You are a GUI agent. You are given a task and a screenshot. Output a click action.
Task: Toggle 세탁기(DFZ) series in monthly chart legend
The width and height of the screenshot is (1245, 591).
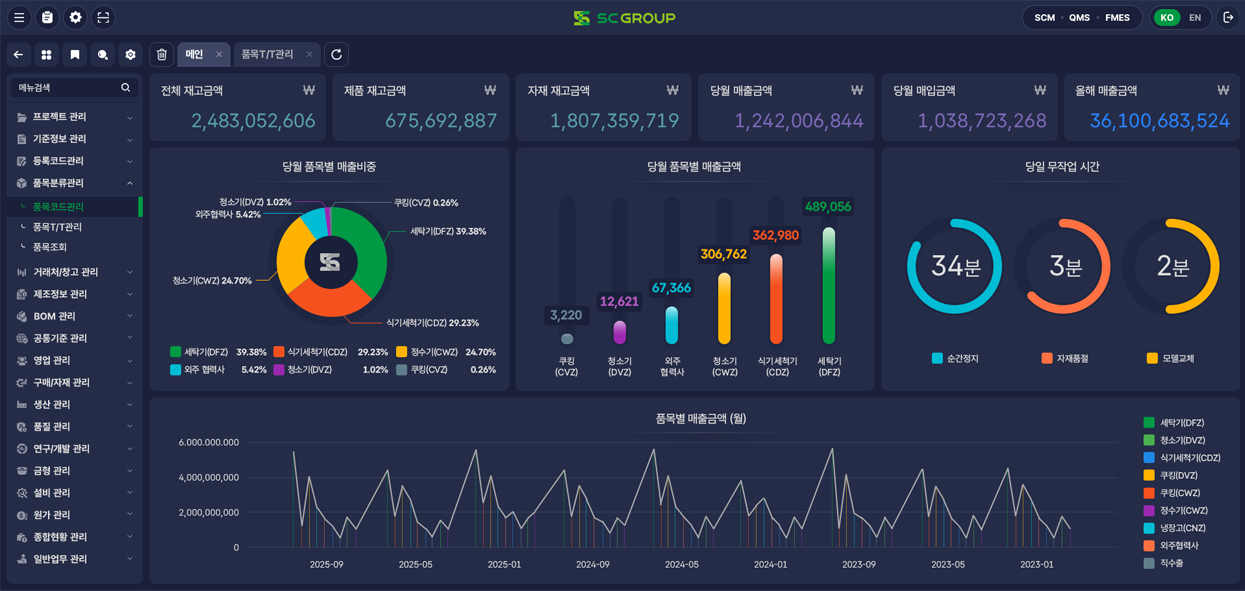(1181, 423)
